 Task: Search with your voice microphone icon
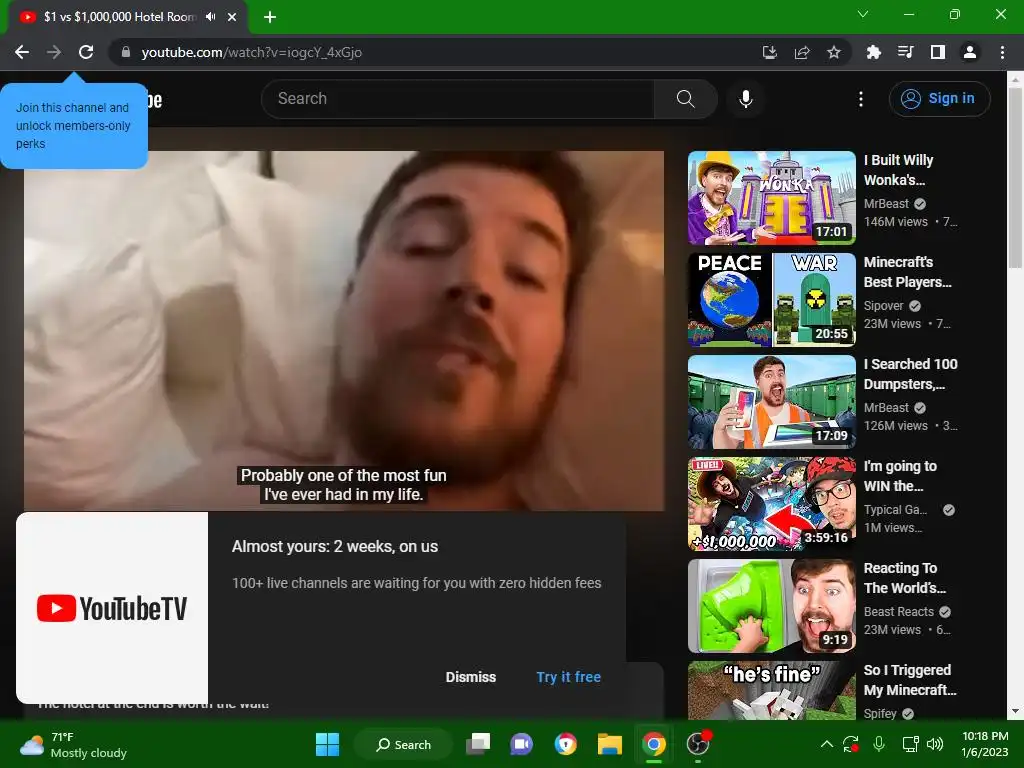click(x=746, y=99)
